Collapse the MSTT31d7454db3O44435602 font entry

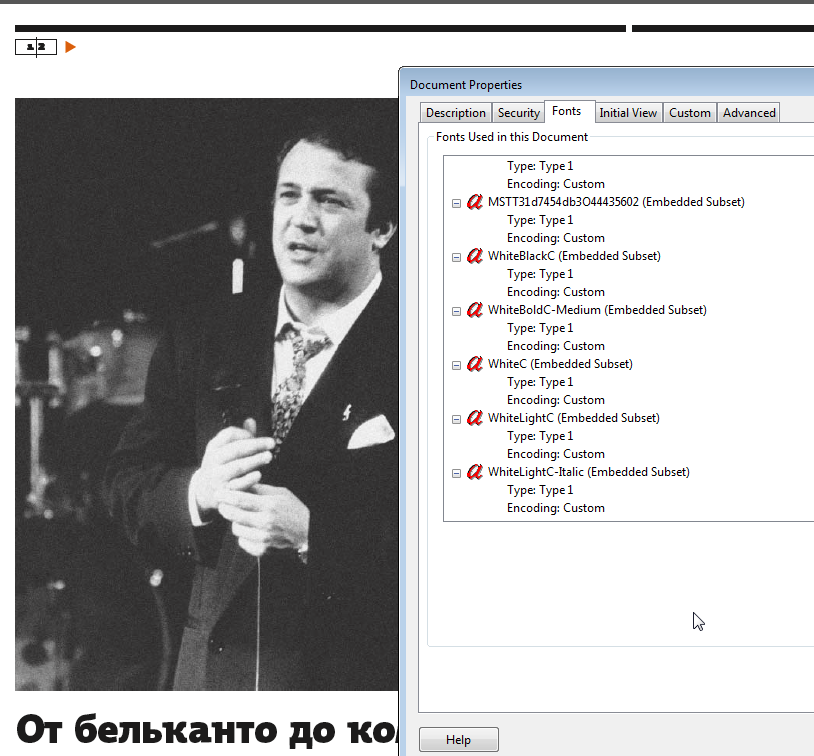456,203
